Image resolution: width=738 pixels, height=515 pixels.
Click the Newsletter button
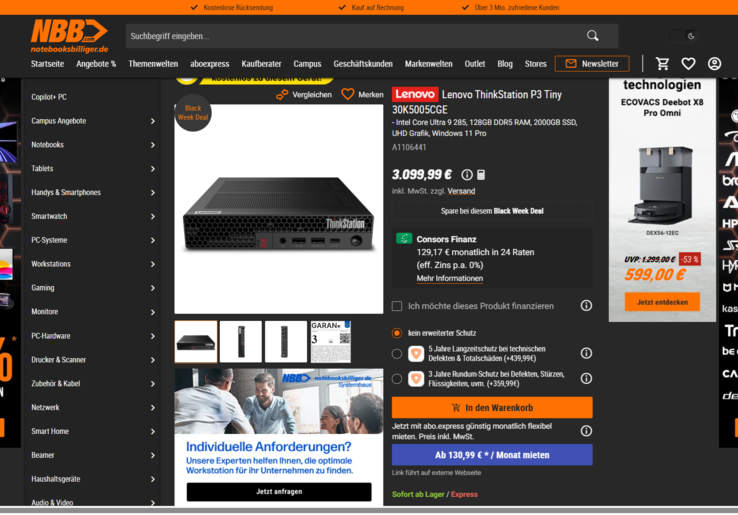pos(592,64)
